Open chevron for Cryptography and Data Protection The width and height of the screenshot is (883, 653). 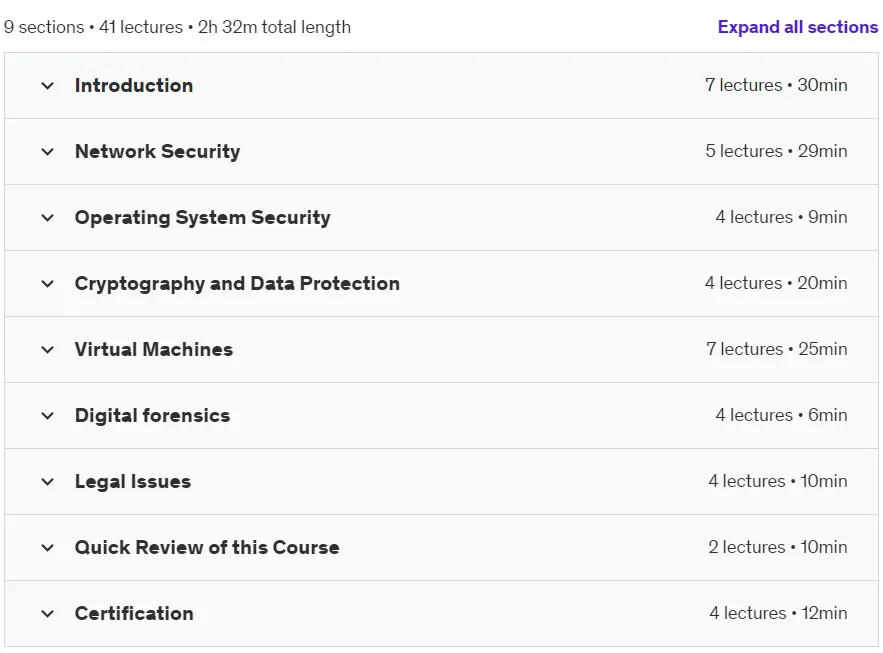click(48, 283)
